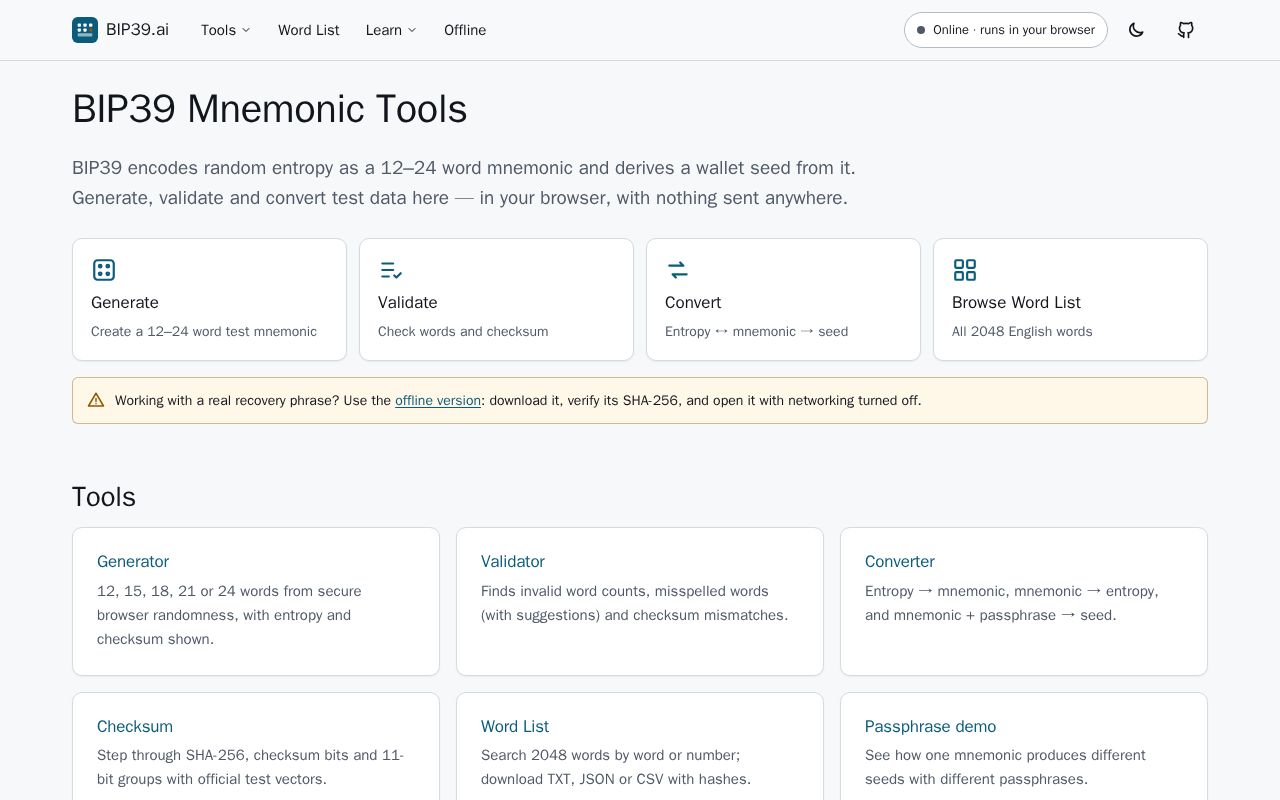Expand the Tools dropdown menu

point(226,30)
